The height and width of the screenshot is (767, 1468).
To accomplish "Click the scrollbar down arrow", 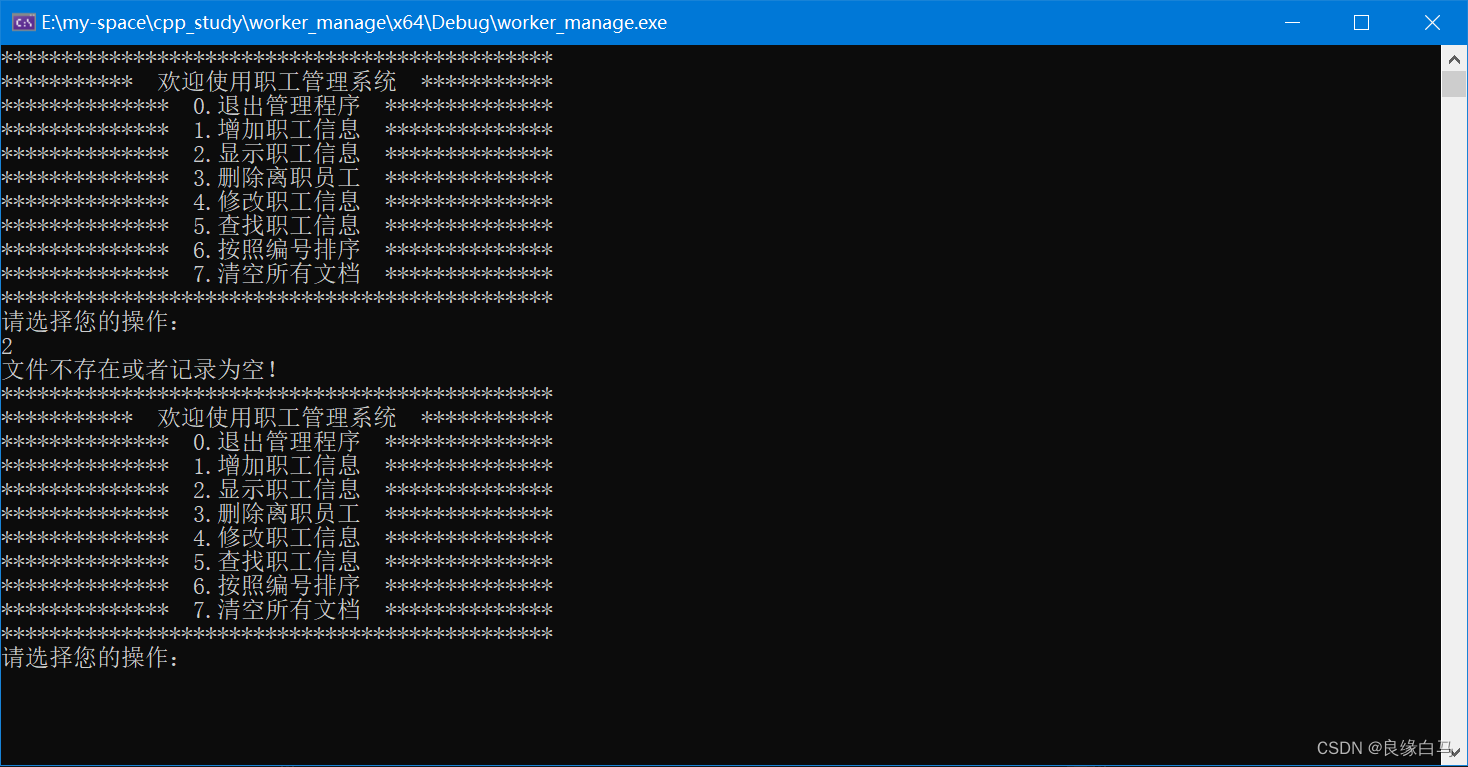I will [x=1453, y=751].
